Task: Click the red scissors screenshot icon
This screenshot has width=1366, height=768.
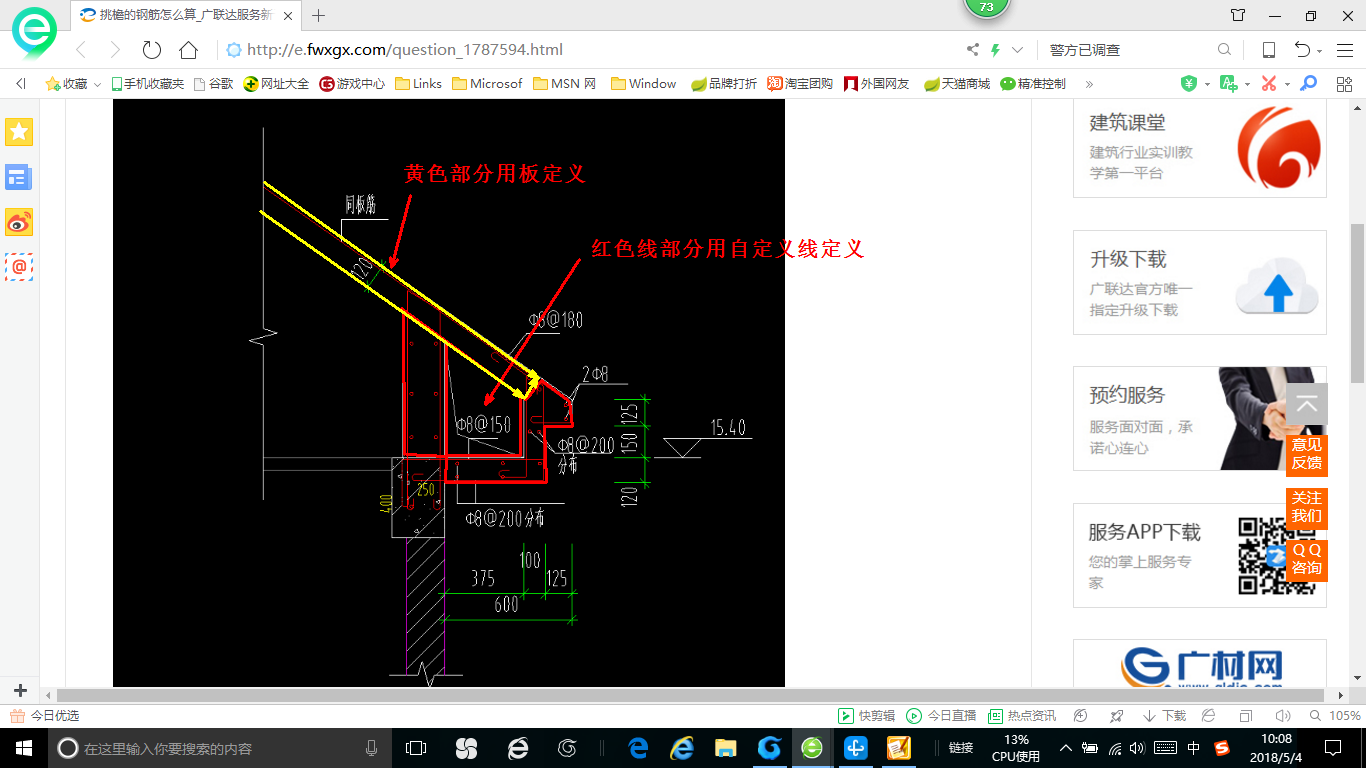Action: click(1269, 84)
